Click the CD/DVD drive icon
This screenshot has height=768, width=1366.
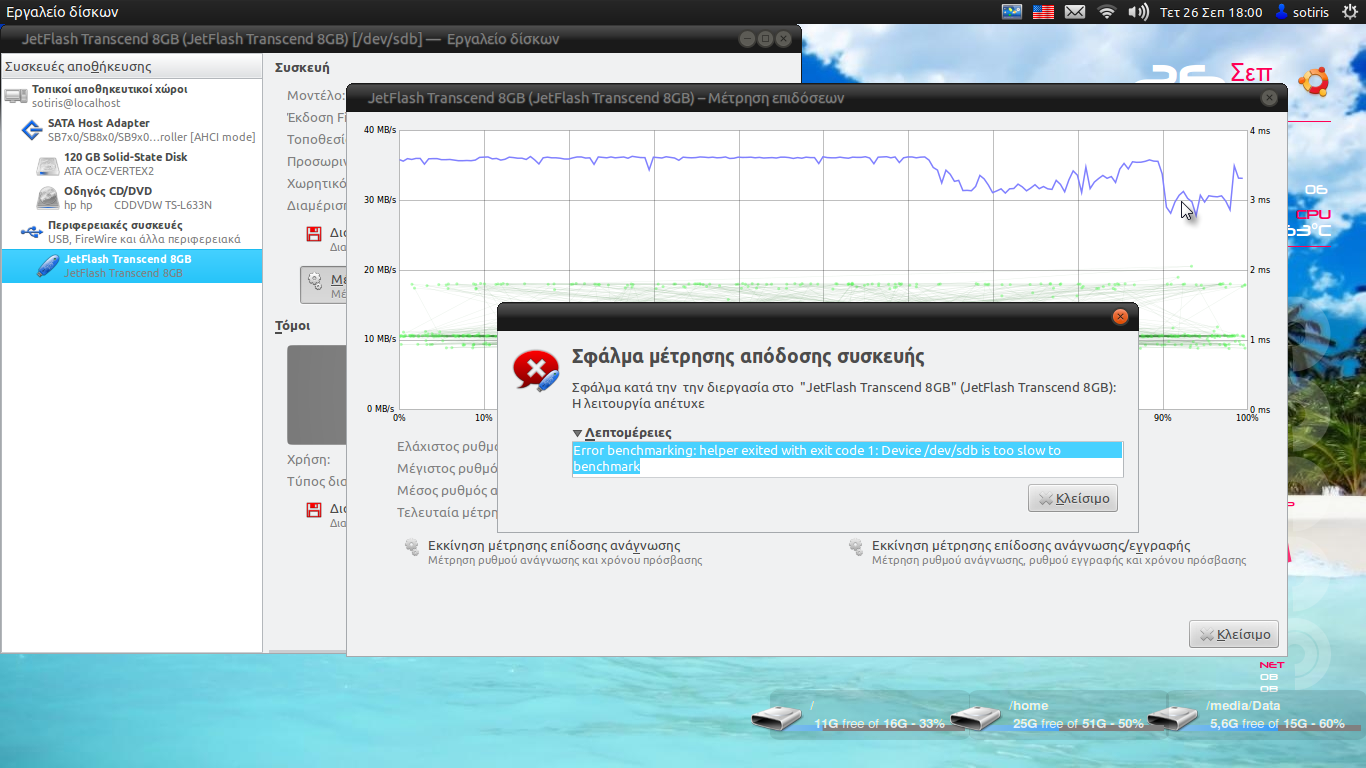click(47, 198)
